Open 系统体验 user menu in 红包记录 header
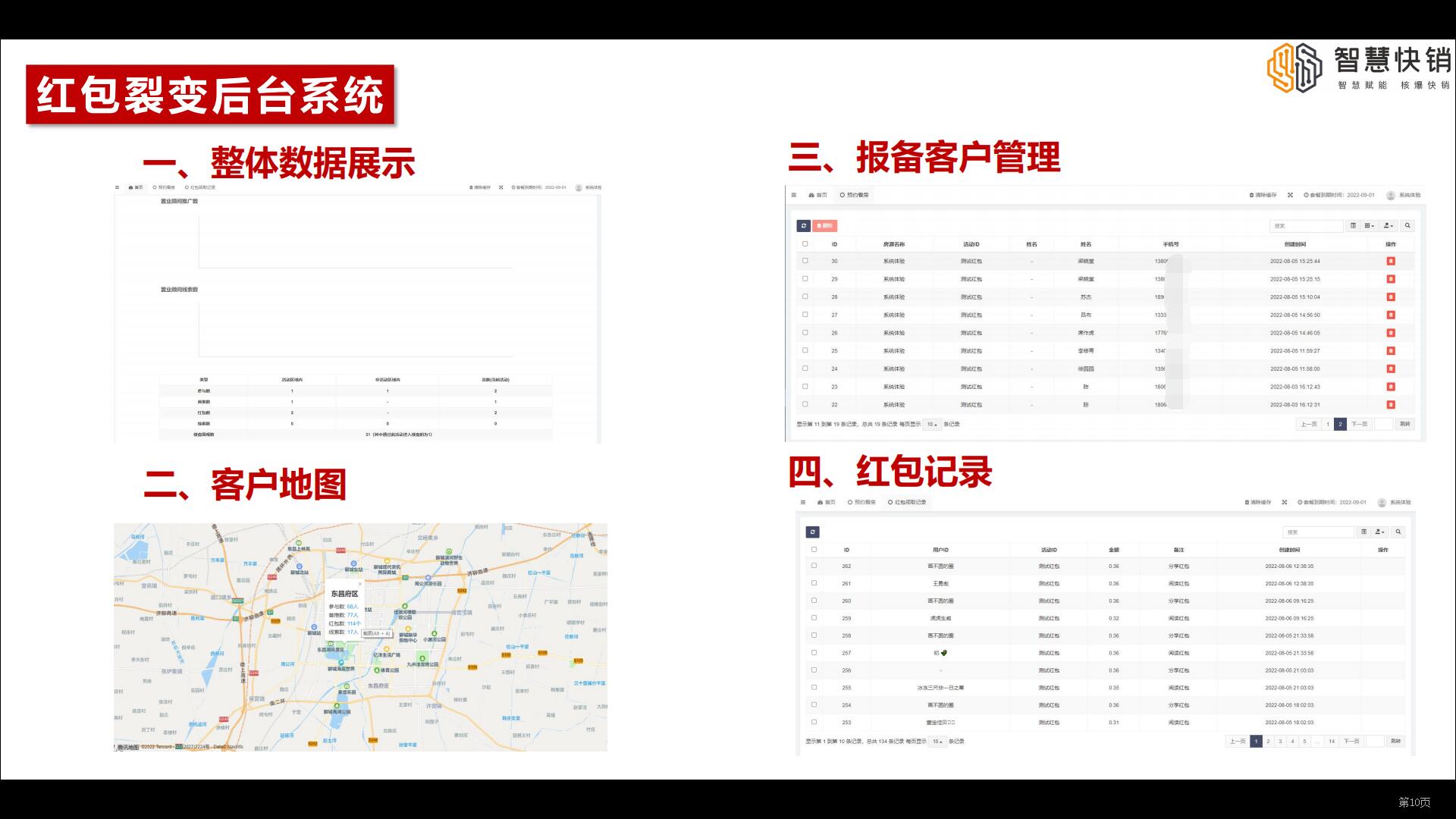Image resolution: width=1456 pixels, height=819 pixels. 1395,502
